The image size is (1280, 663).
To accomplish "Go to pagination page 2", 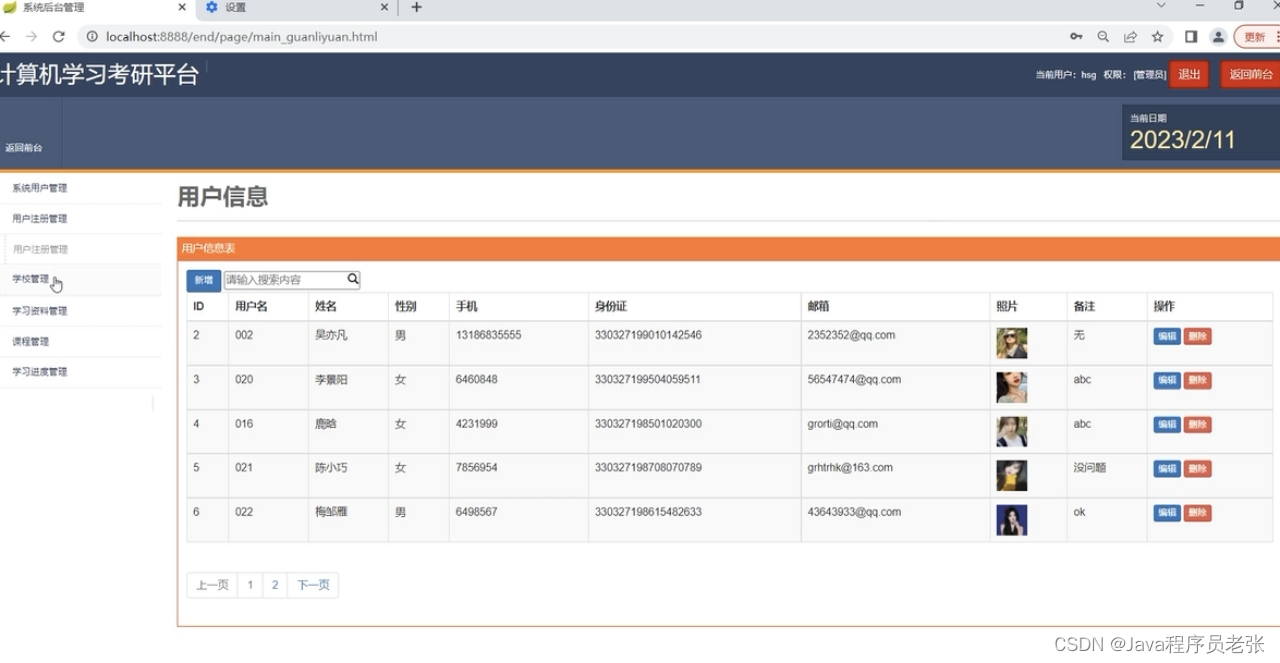I will click(x=275, y=585).
